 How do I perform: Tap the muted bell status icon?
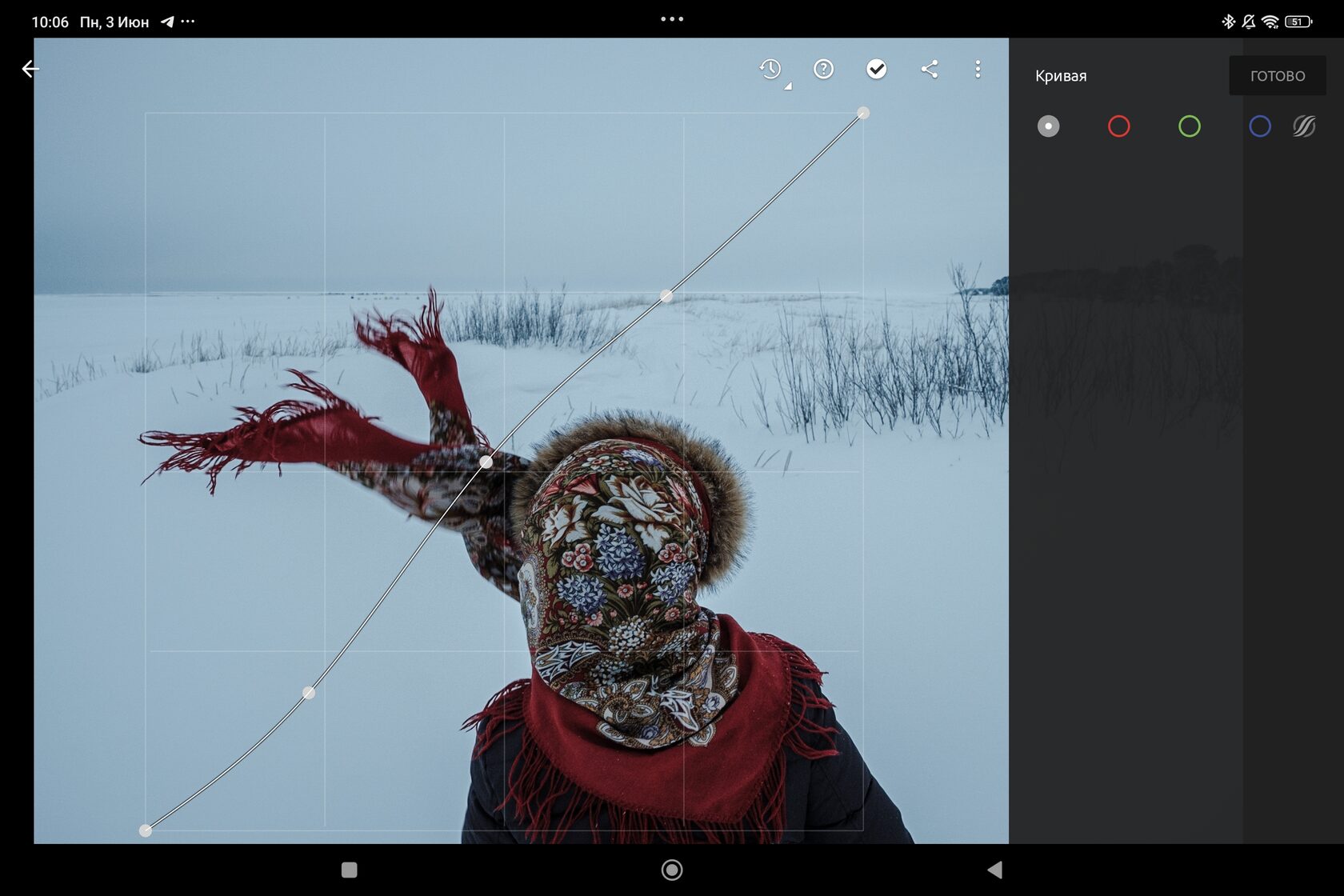pos(1249,22)
